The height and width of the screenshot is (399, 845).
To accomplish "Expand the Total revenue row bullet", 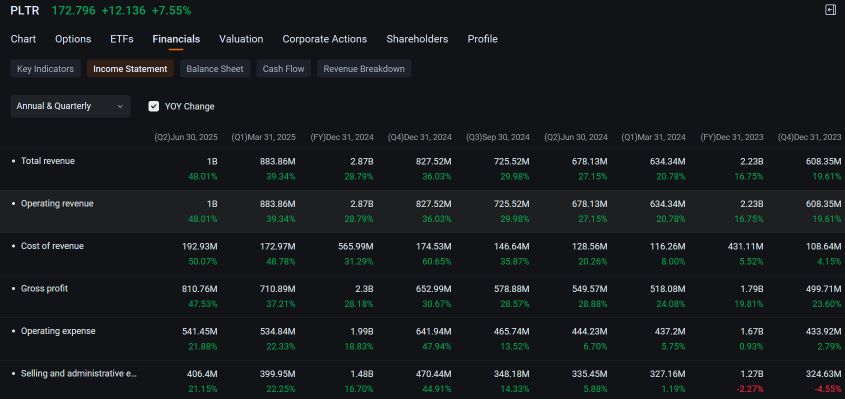I will click(13, 161).
